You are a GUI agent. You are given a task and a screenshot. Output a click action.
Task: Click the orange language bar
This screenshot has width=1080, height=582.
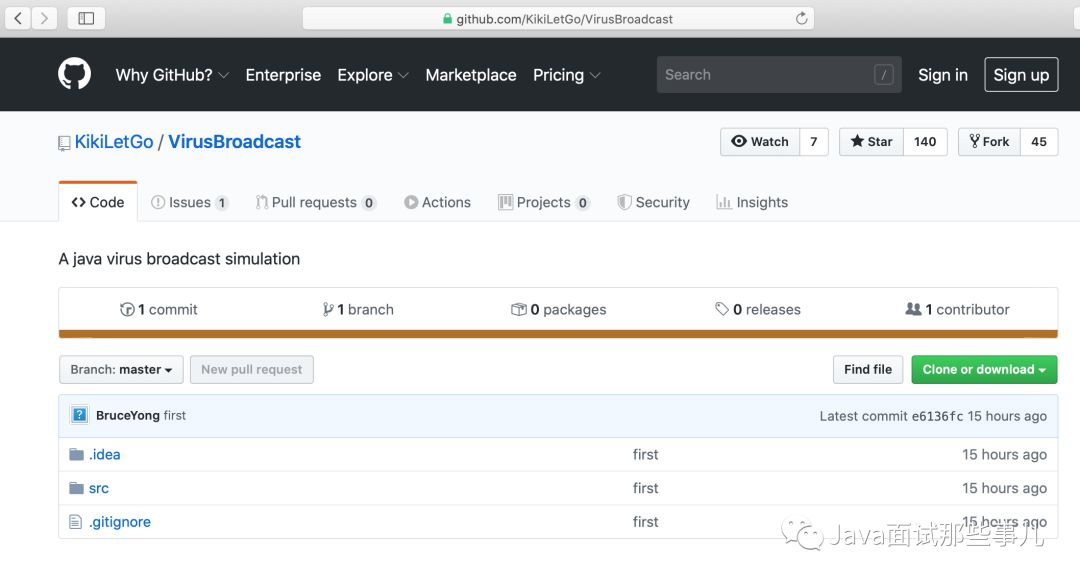pos(558,334)
